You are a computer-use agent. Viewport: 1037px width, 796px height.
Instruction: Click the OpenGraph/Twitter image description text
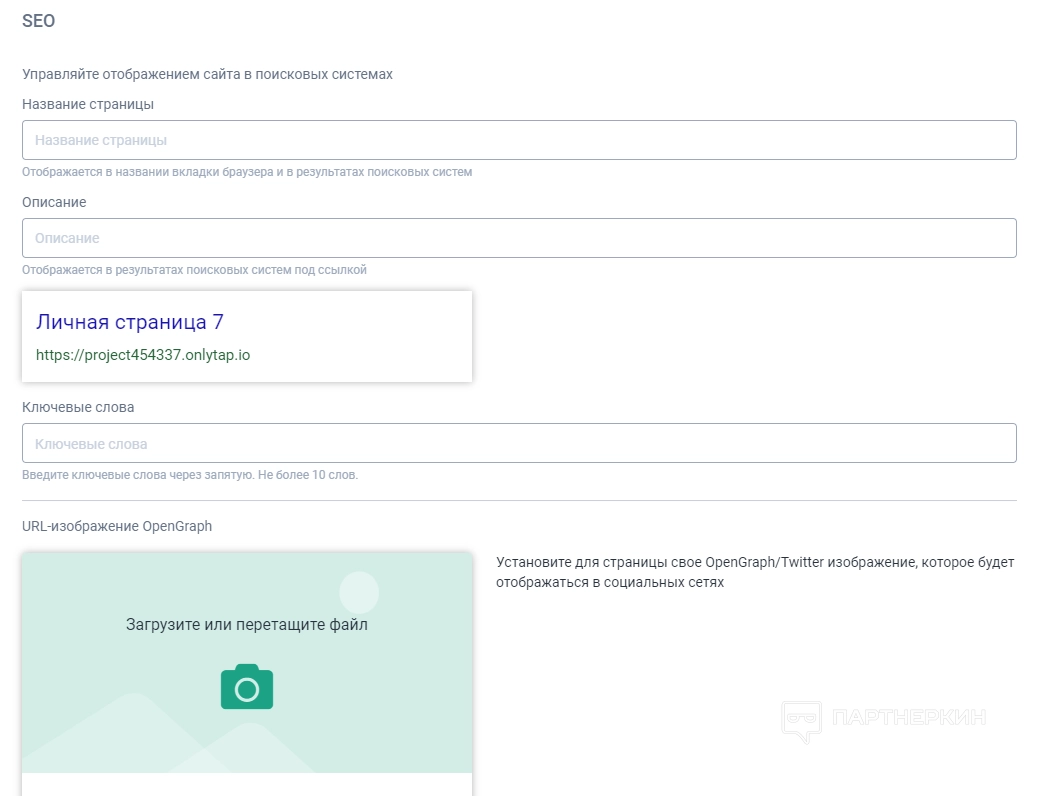(x=755, y=572)
